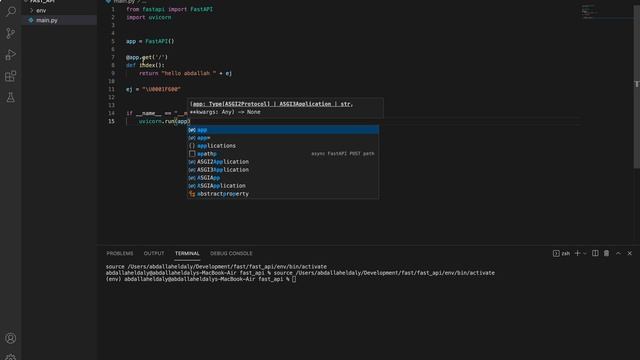Select main.py in the explorer
This screenshot has height=360, width=640.
pyautogui.click(x=47, y=20)
